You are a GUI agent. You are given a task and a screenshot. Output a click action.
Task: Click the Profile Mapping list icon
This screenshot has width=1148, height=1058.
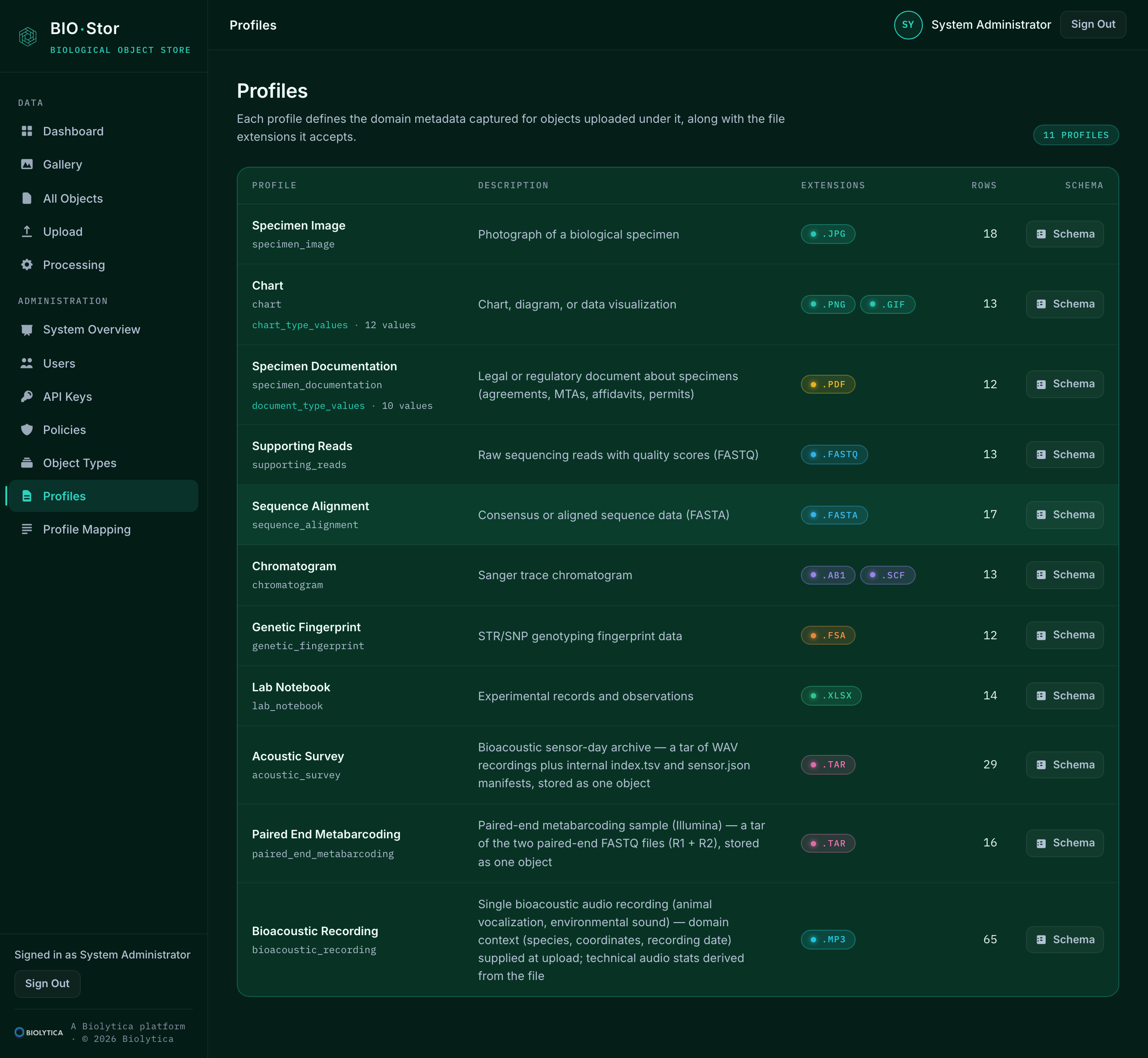click(x=27, y=529)
